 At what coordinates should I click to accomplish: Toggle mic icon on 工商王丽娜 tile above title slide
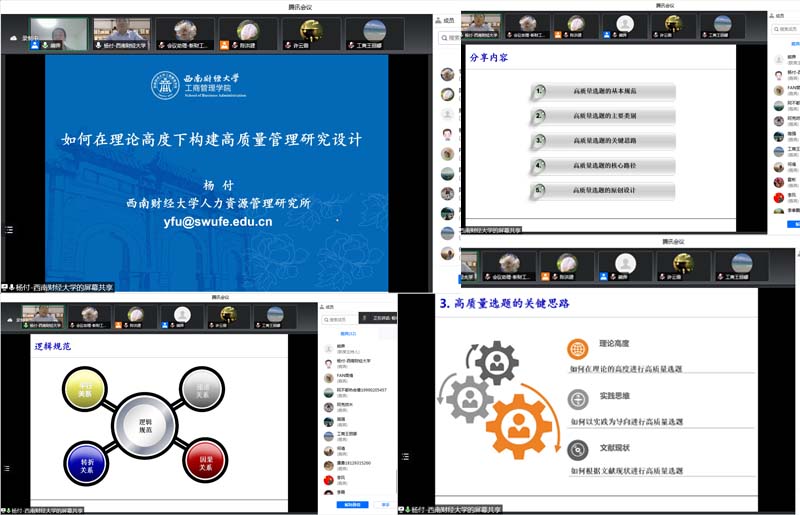(x=351, y=46)
